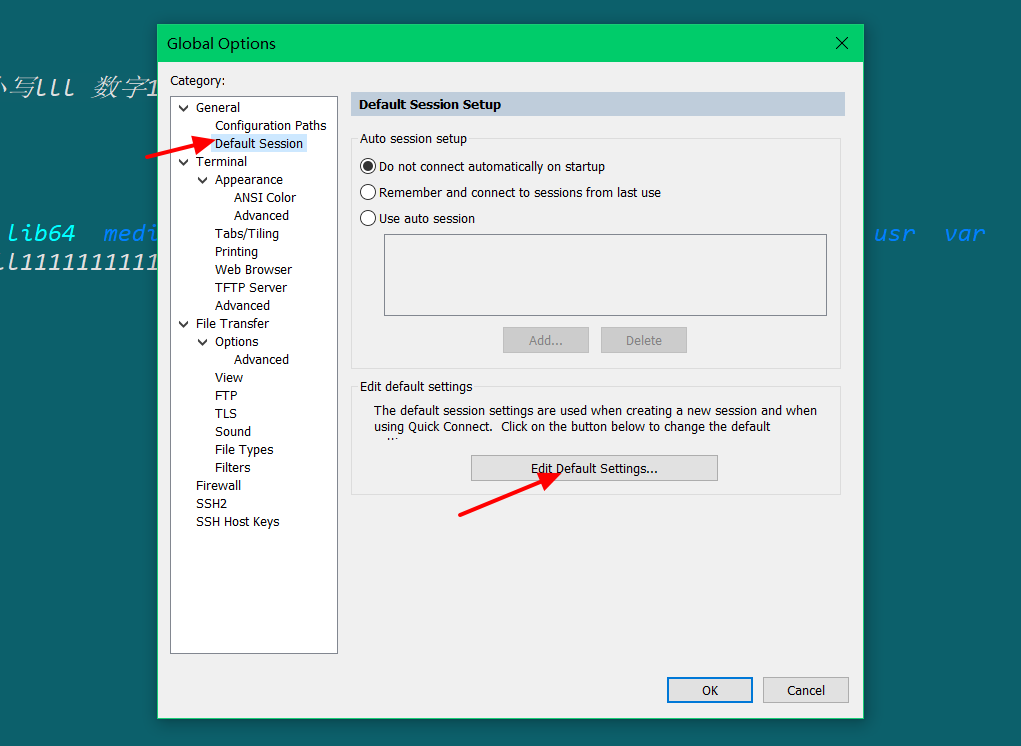Select the Web Browser category

253,269
